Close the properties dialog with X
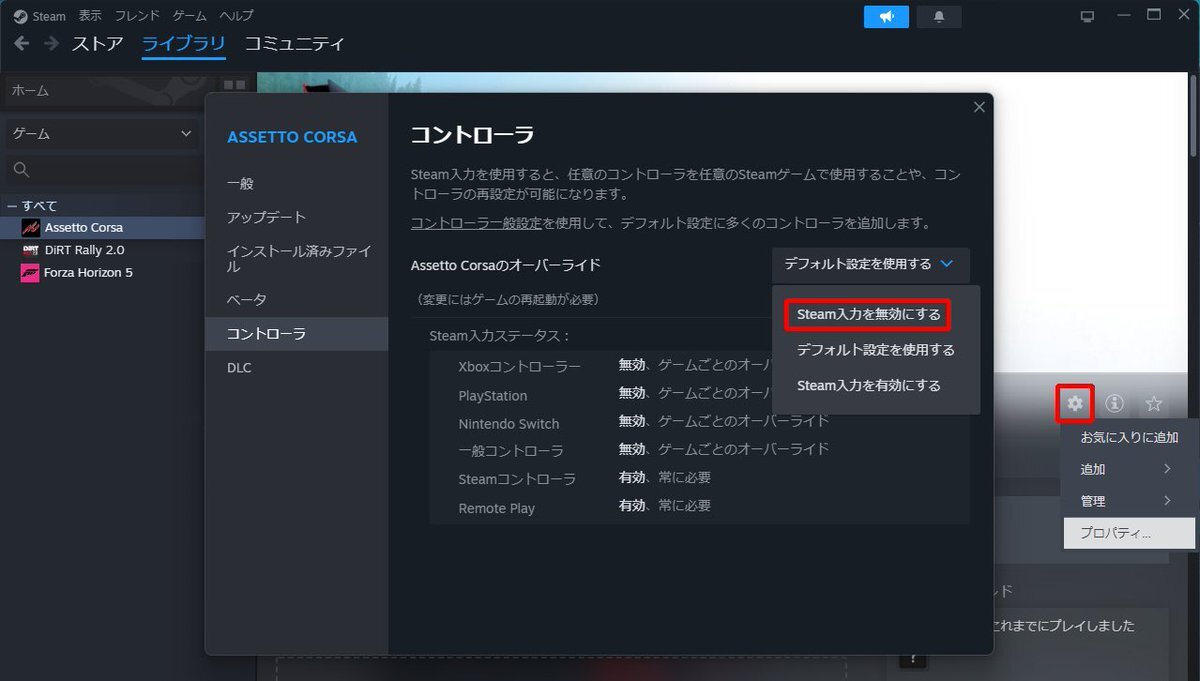The width and height of the screenshot is (1200, 681). click(x=979, y=107)
